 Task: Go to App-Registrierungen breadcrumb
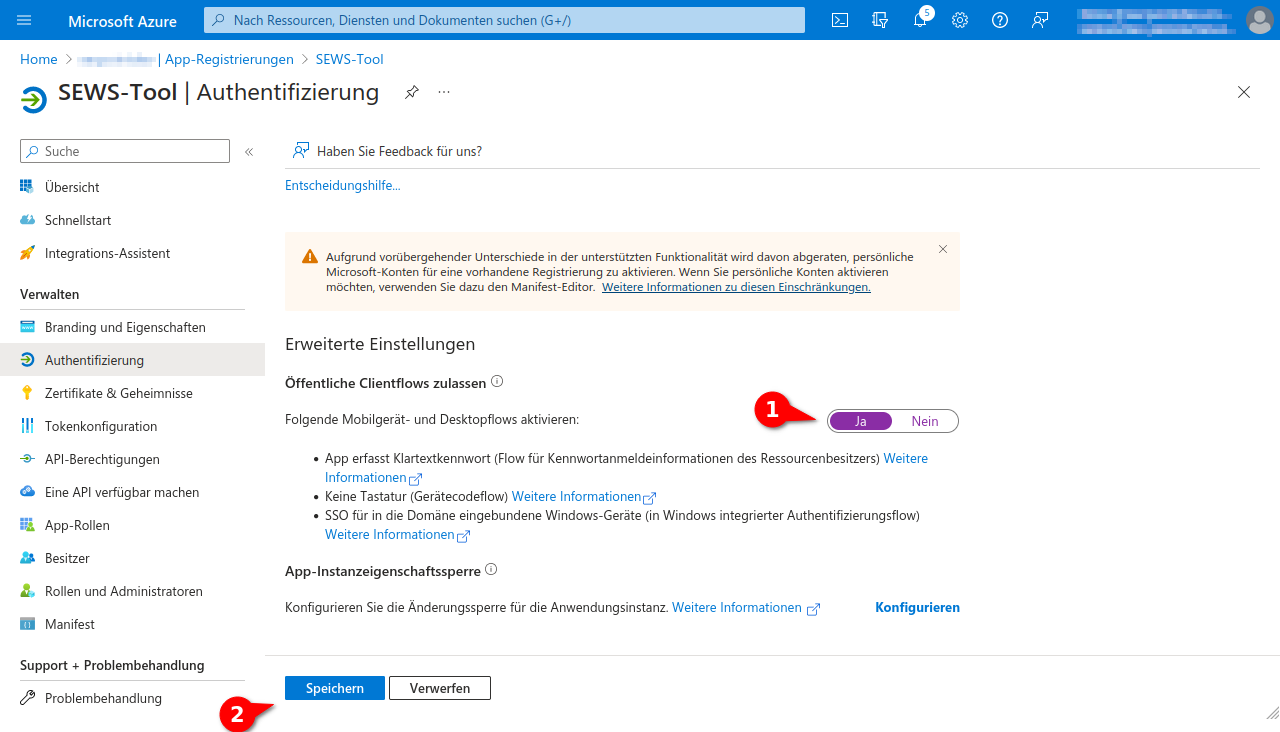click(229, 59)
